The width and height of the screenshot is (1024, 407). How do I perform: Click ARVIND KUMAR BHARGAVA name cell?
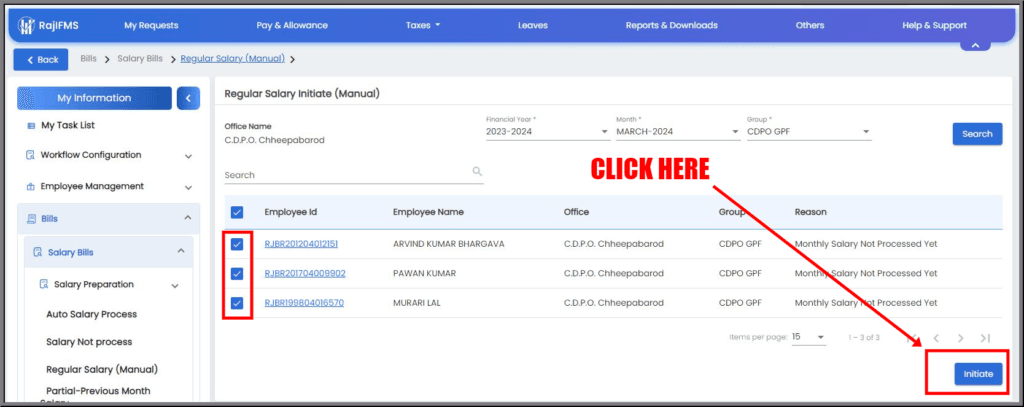tap(449, 244)
